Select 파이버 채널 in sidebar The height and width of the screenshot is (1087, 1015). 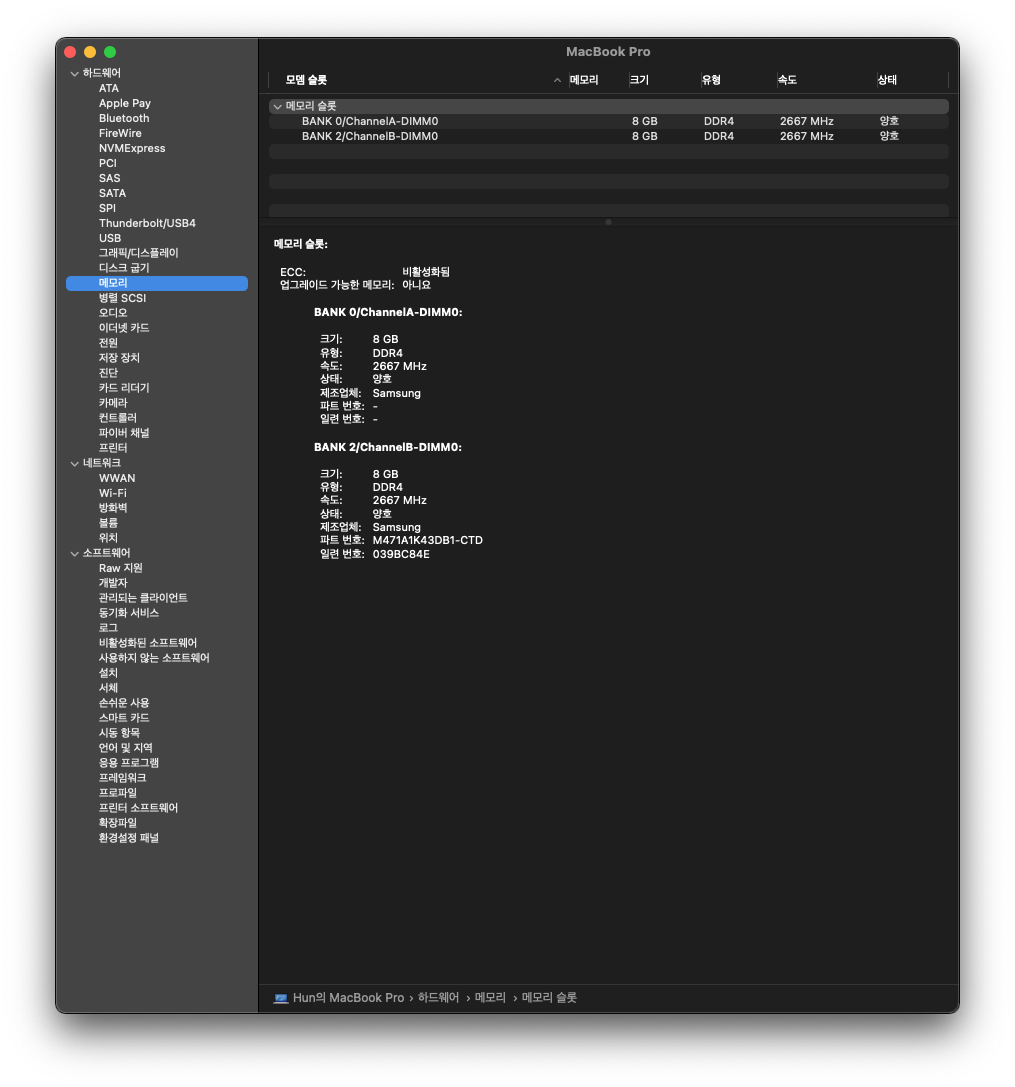coord(124,433)
